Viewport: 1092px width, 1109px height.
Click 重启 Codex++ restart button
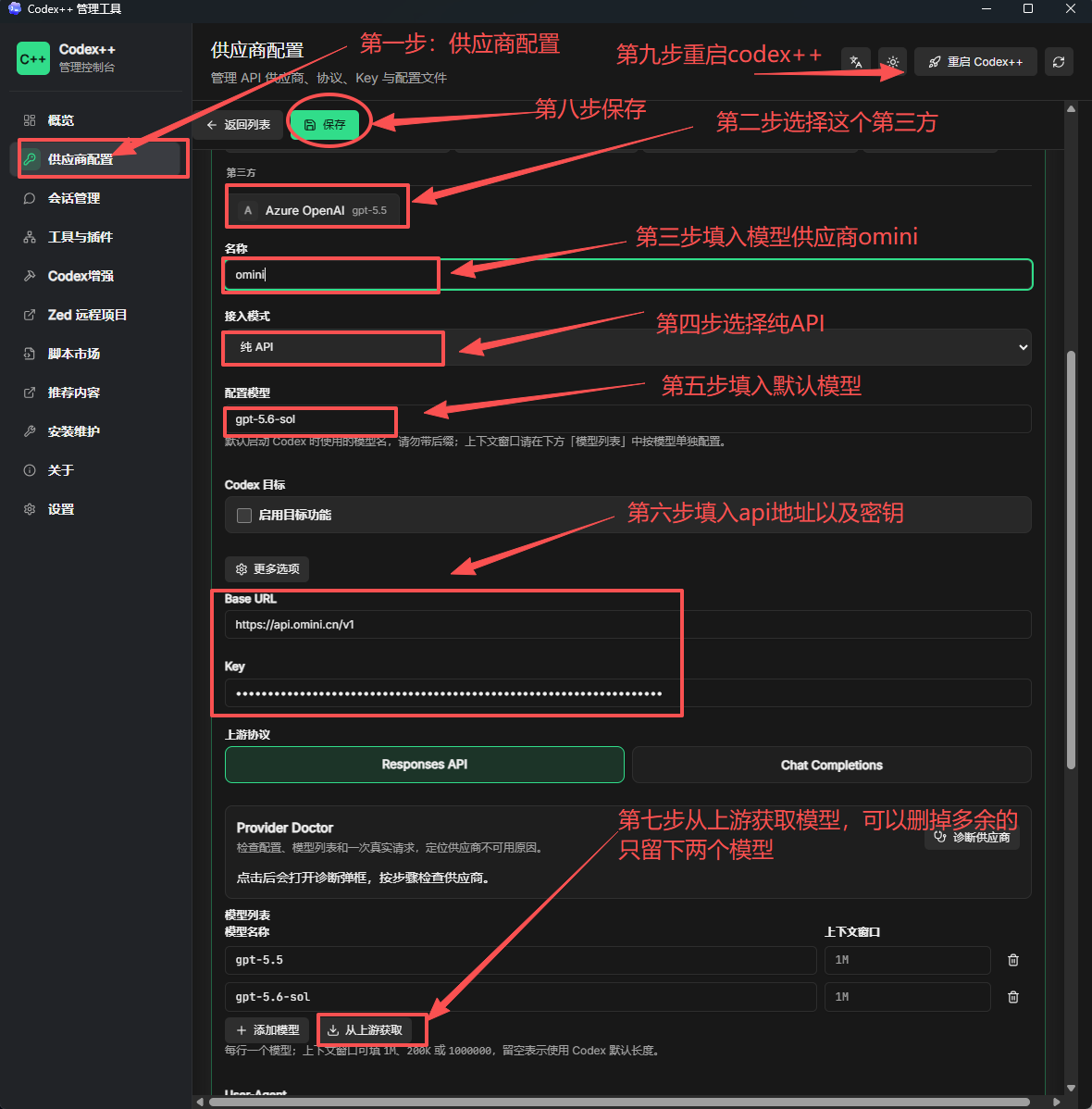[x=976, y=61]
